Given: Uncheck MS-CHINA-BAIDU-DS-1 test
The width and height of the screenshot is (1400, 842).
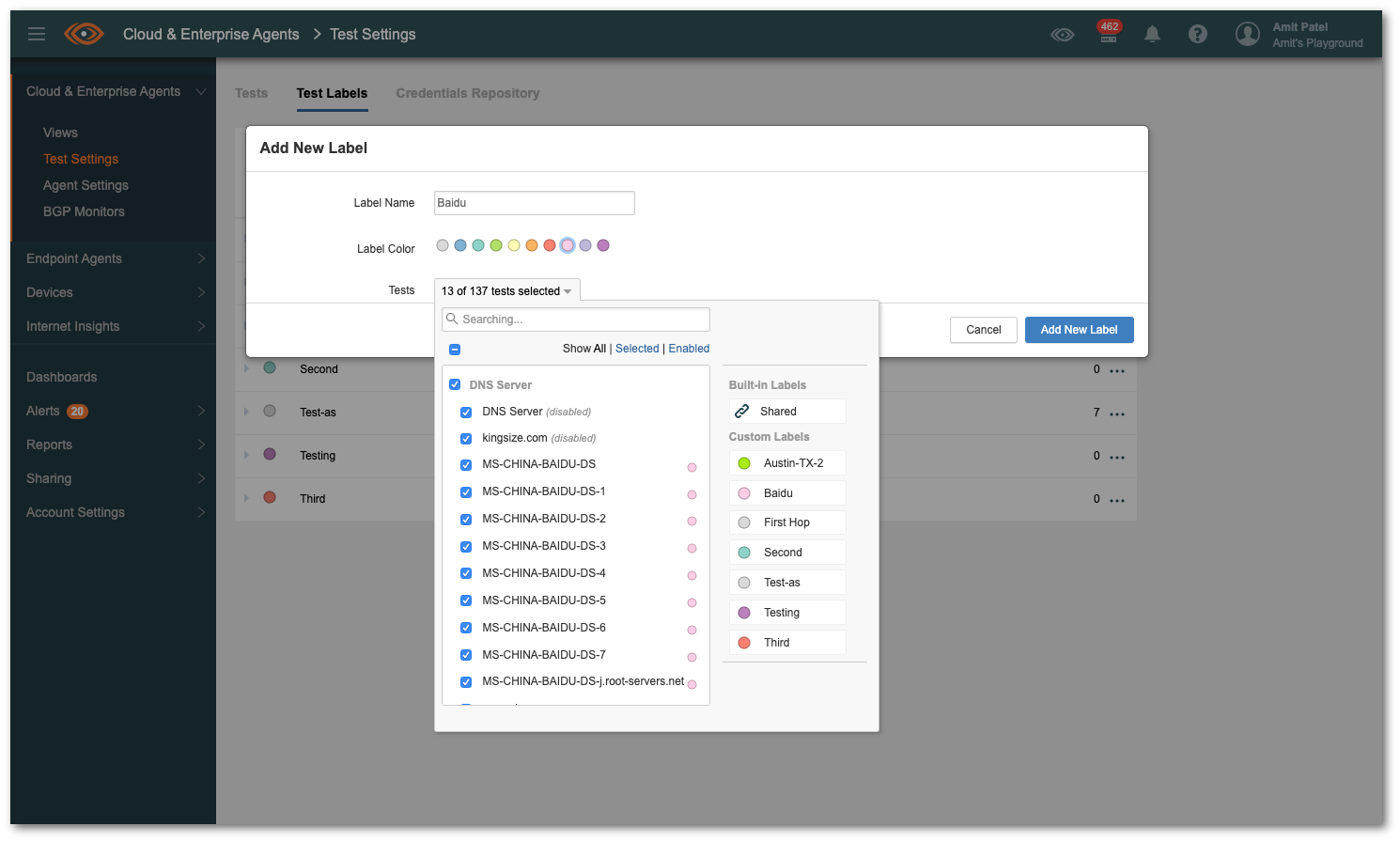Looking at the screenshot, I should (466, 491).
